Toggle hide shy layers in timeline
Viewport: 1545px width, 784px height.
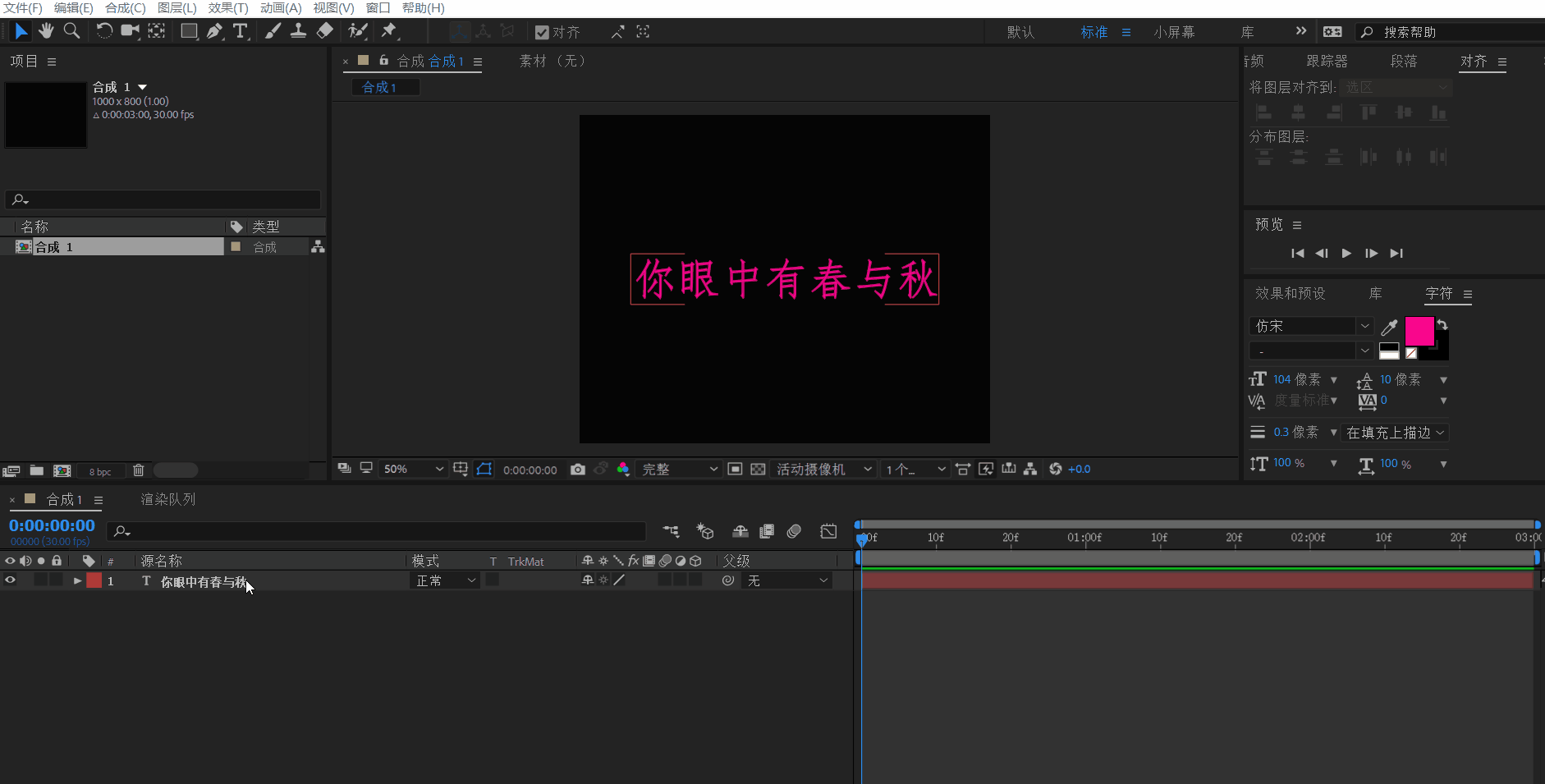coord(740,531)
